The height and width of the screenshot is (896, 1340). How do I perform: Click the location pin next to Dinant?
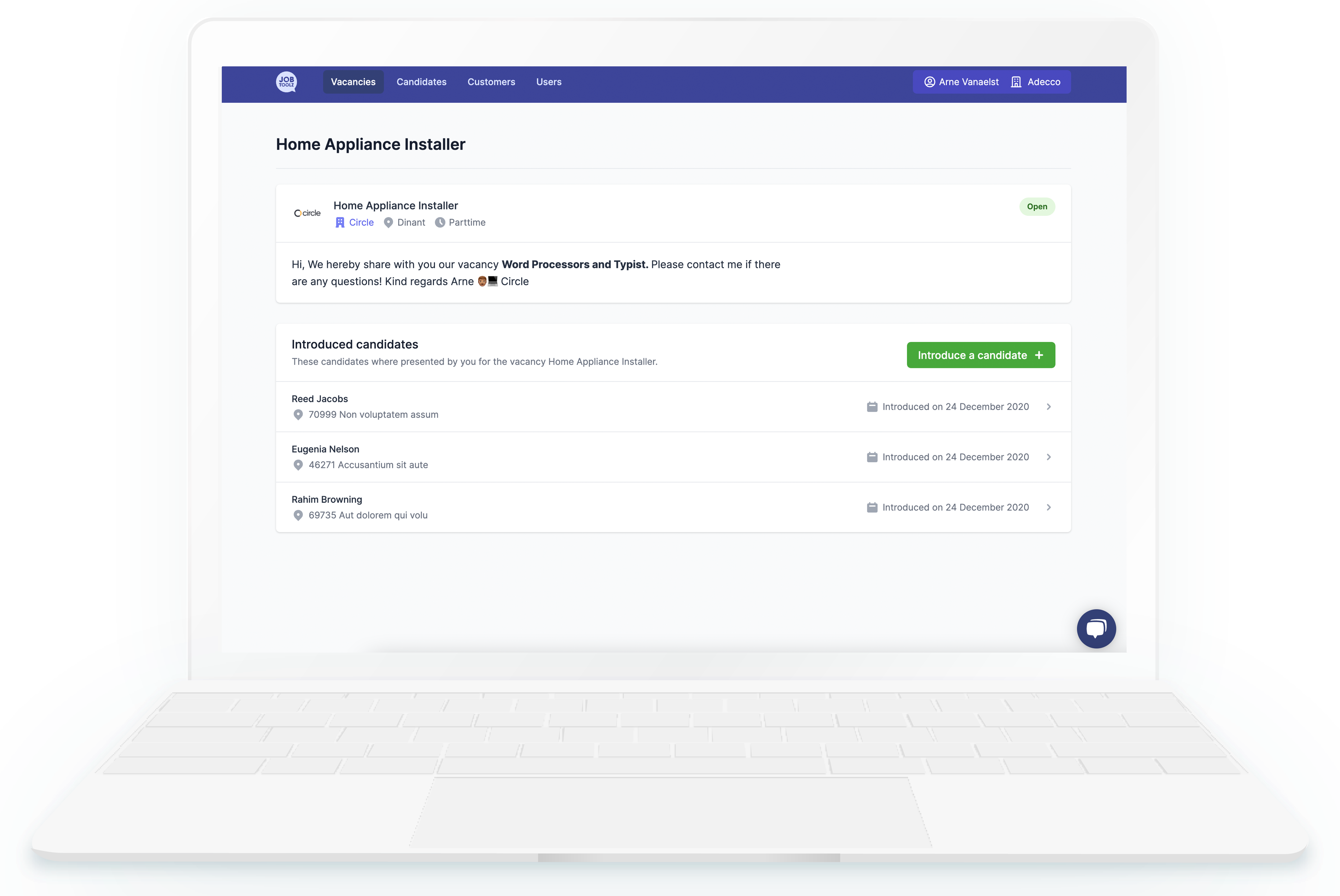click(x=388, y=222)
